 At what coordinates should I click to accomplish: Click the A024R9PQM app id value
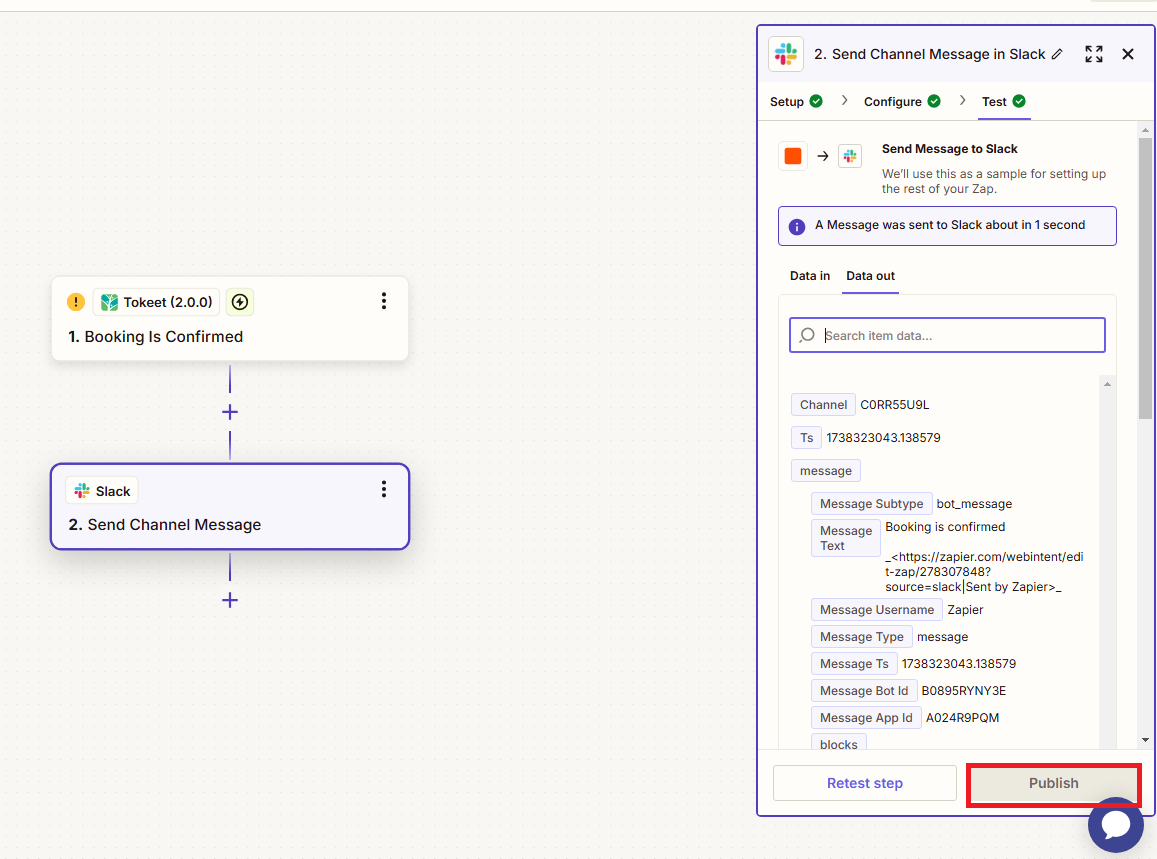tap(961, 717)
